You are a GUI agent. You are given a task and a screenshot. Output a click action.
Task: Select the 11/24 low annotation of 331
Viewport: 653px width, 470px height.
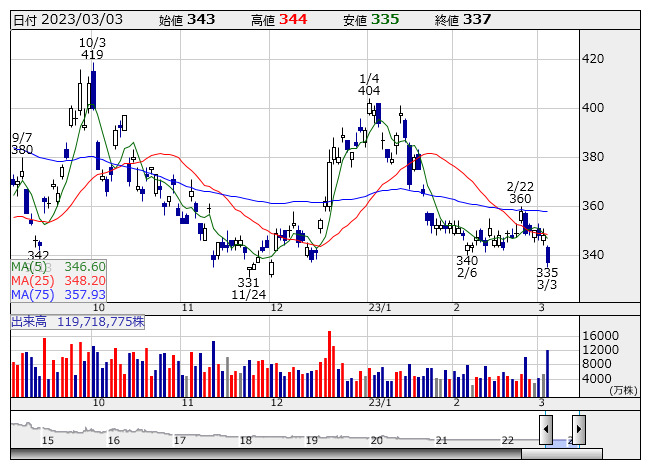pyautogui.click(x=248, y=288)
